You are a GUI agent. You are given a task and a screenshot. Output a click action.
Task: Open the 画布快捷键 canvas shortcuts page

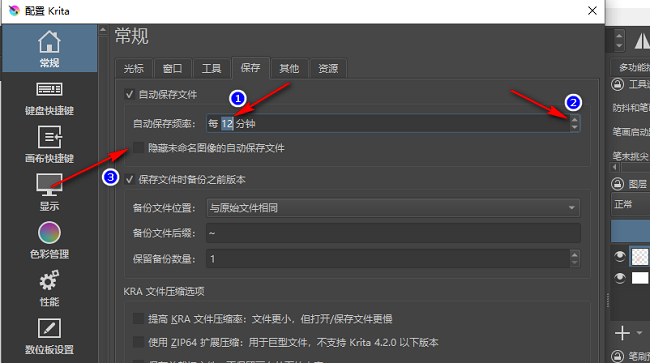click(49, 145)
